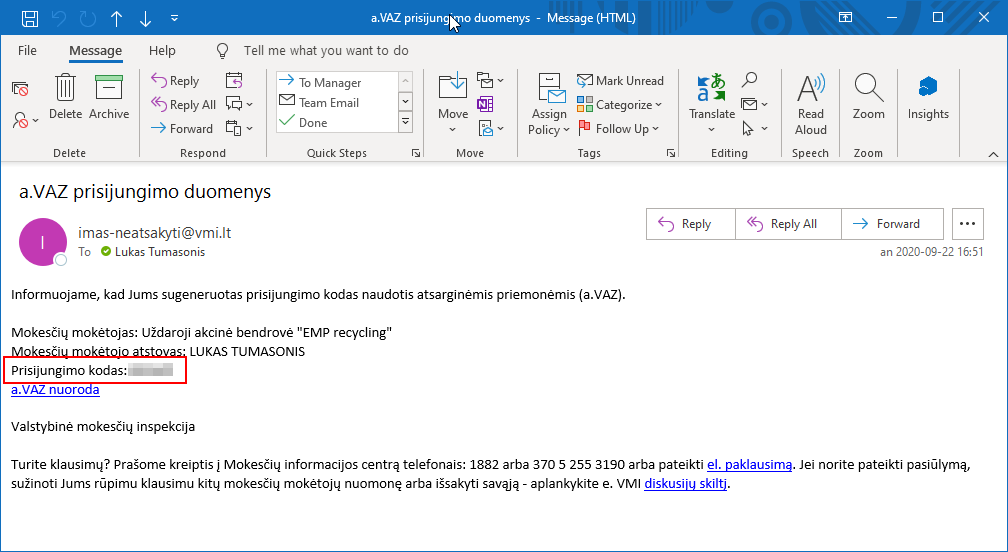This screenshot has width=1008, height=552.
Task: Go to previous item with up arrow
Action: click(117, 18)
